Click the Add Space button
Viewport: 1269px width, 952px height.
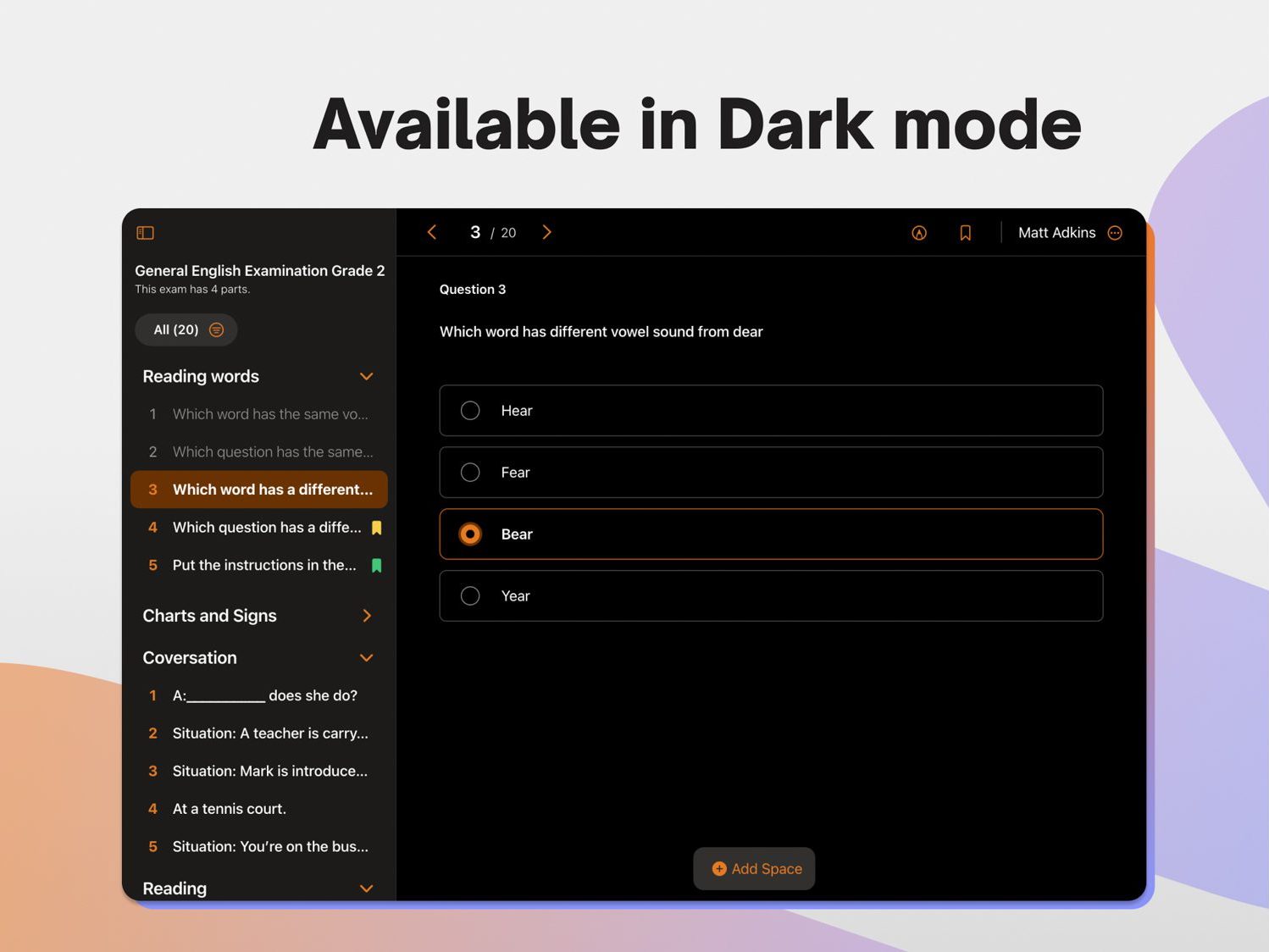pos(754,869)
